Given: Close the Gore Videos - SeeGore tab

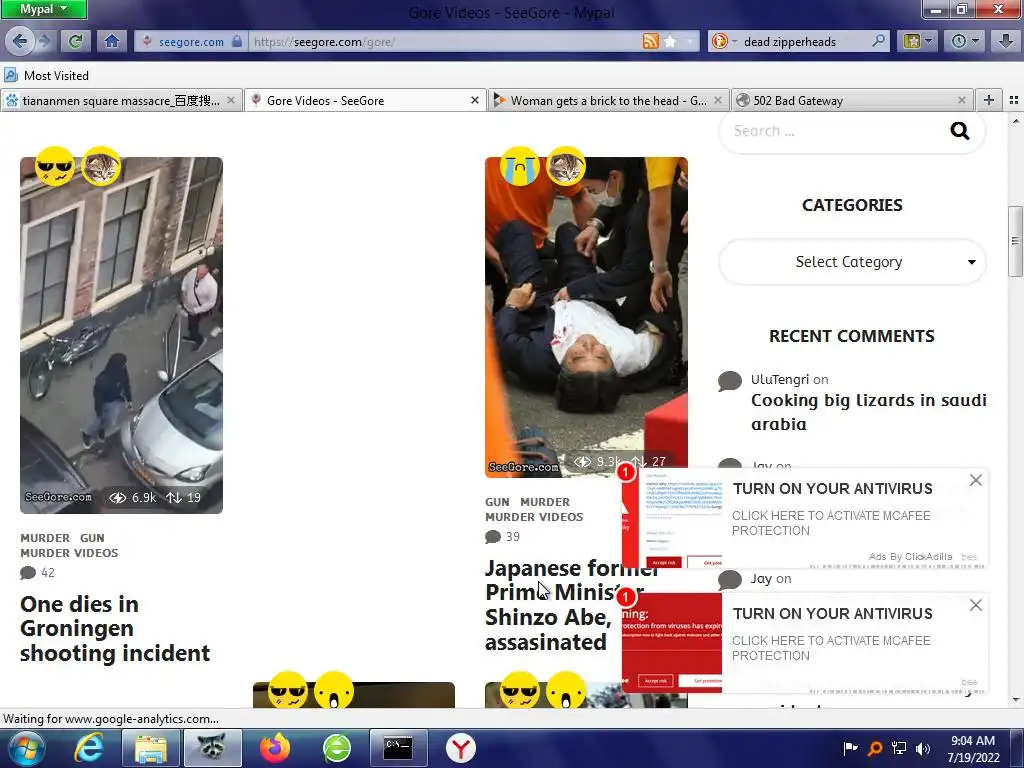Looking at the screenshot, I should pos(475,101).
